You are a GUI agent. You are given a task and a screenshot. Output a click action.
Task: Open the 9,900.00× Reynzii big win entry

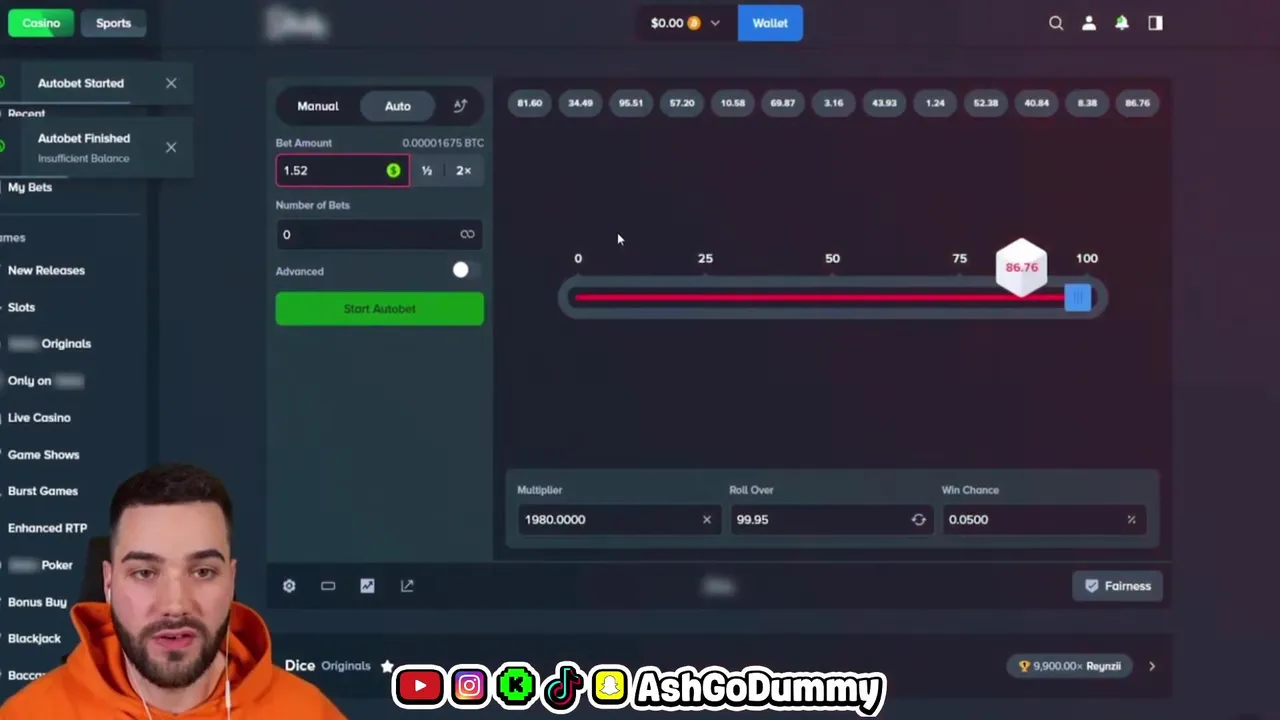pyautogui.click(x=1070, y=666)
